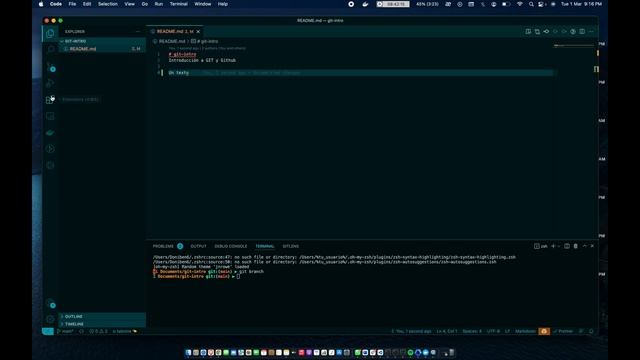
Task: Click remote window indicator in status bar
Action: click(48, 331)
